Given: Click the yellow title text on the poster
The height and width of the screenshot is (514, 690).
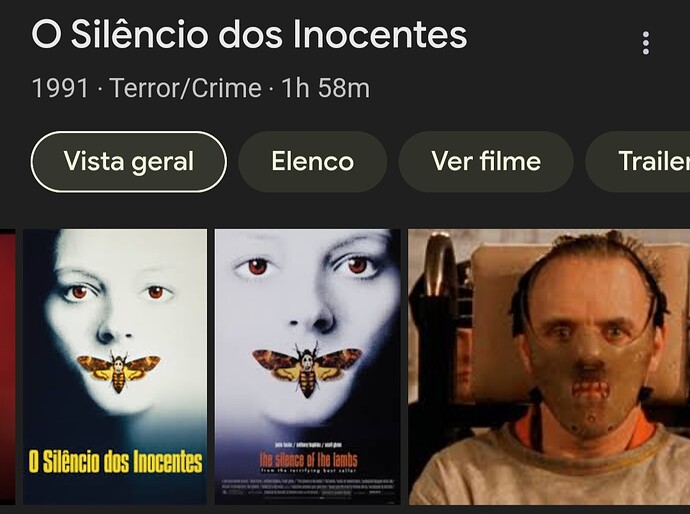Looking at the screenshot, I should 115,462.
